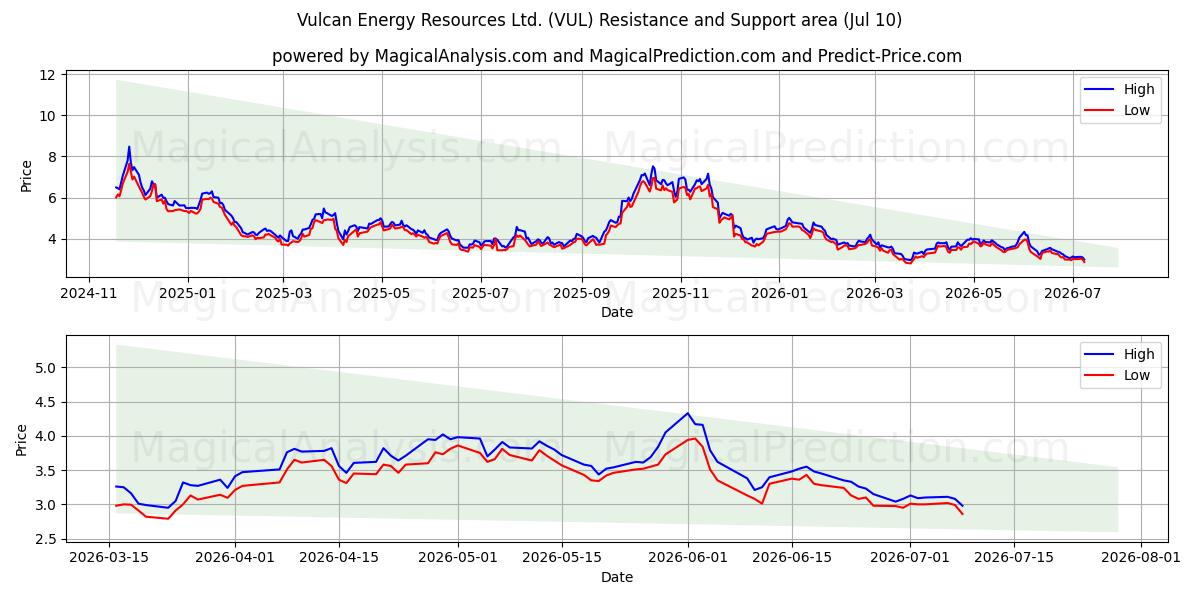Click the '8' tick label on the top y-axis
Screen dimensions: 1200x600
[51, 157]
